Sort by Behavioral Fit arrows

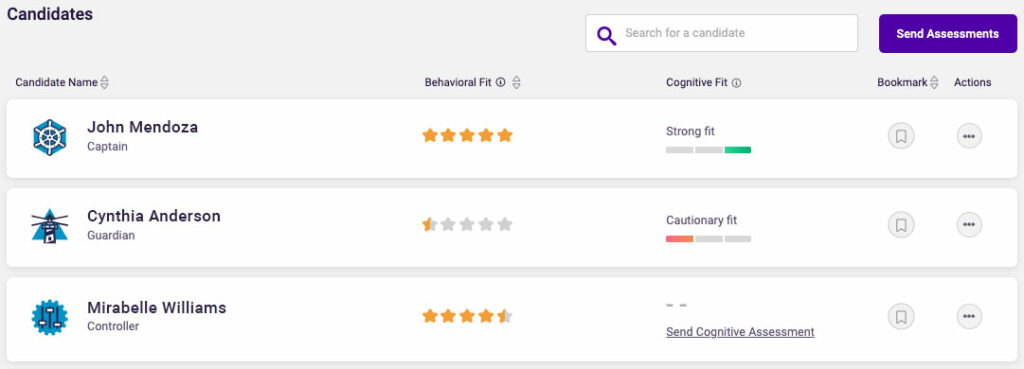[x=517, y=83]
